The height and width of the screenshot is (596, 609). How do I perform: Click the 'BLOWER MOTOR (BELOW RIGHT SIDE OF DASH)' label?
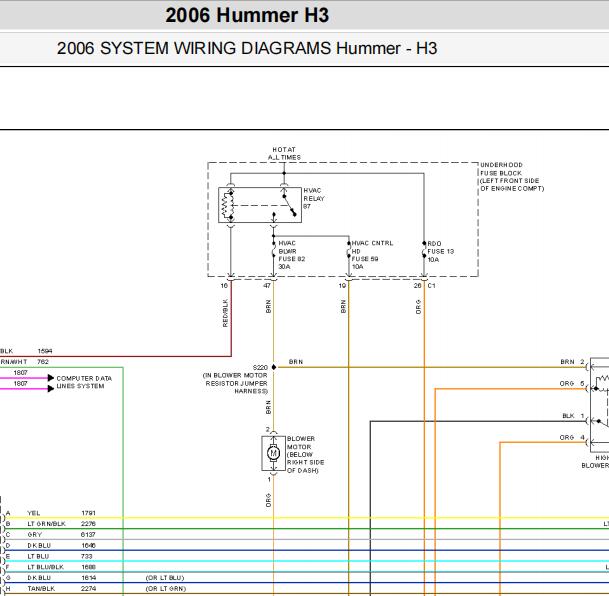[305, 454]
